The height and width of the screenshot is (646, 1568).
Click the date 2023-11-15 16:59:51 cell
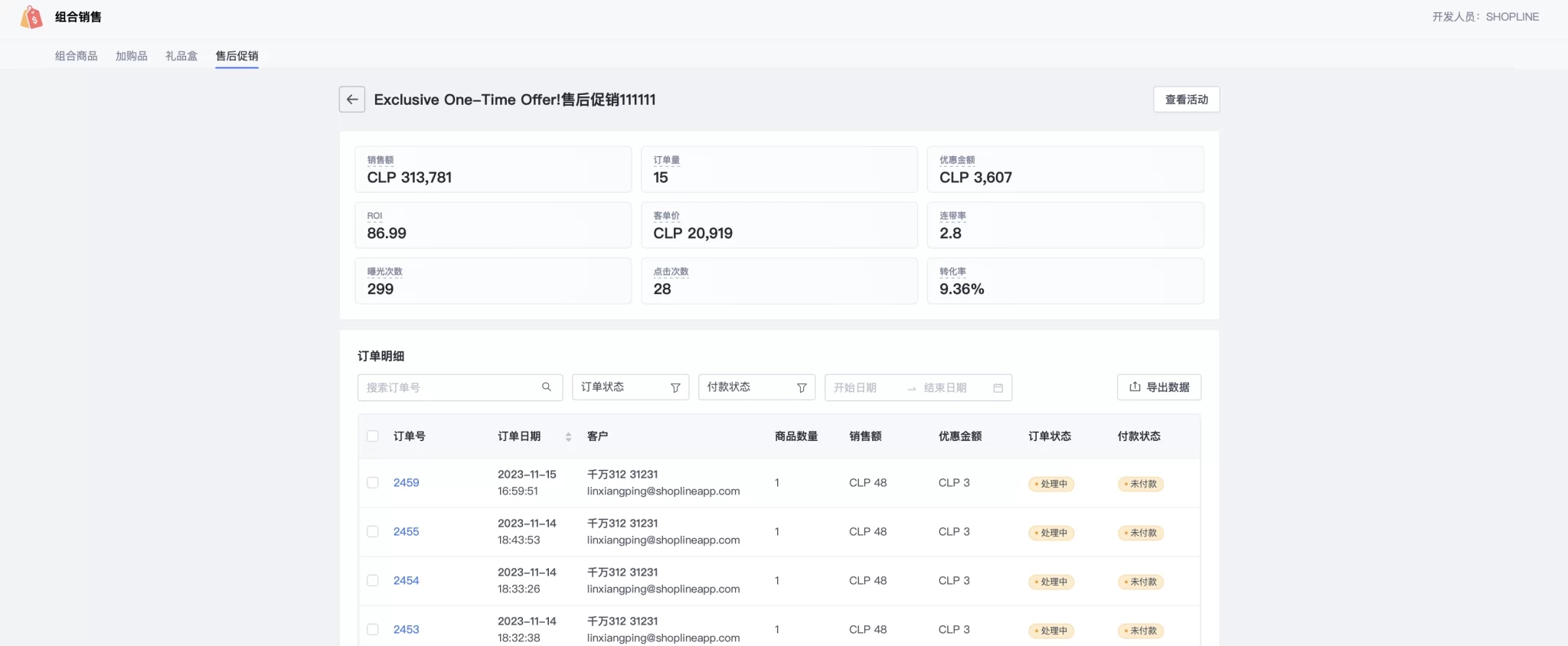click(x=527, y=483)
